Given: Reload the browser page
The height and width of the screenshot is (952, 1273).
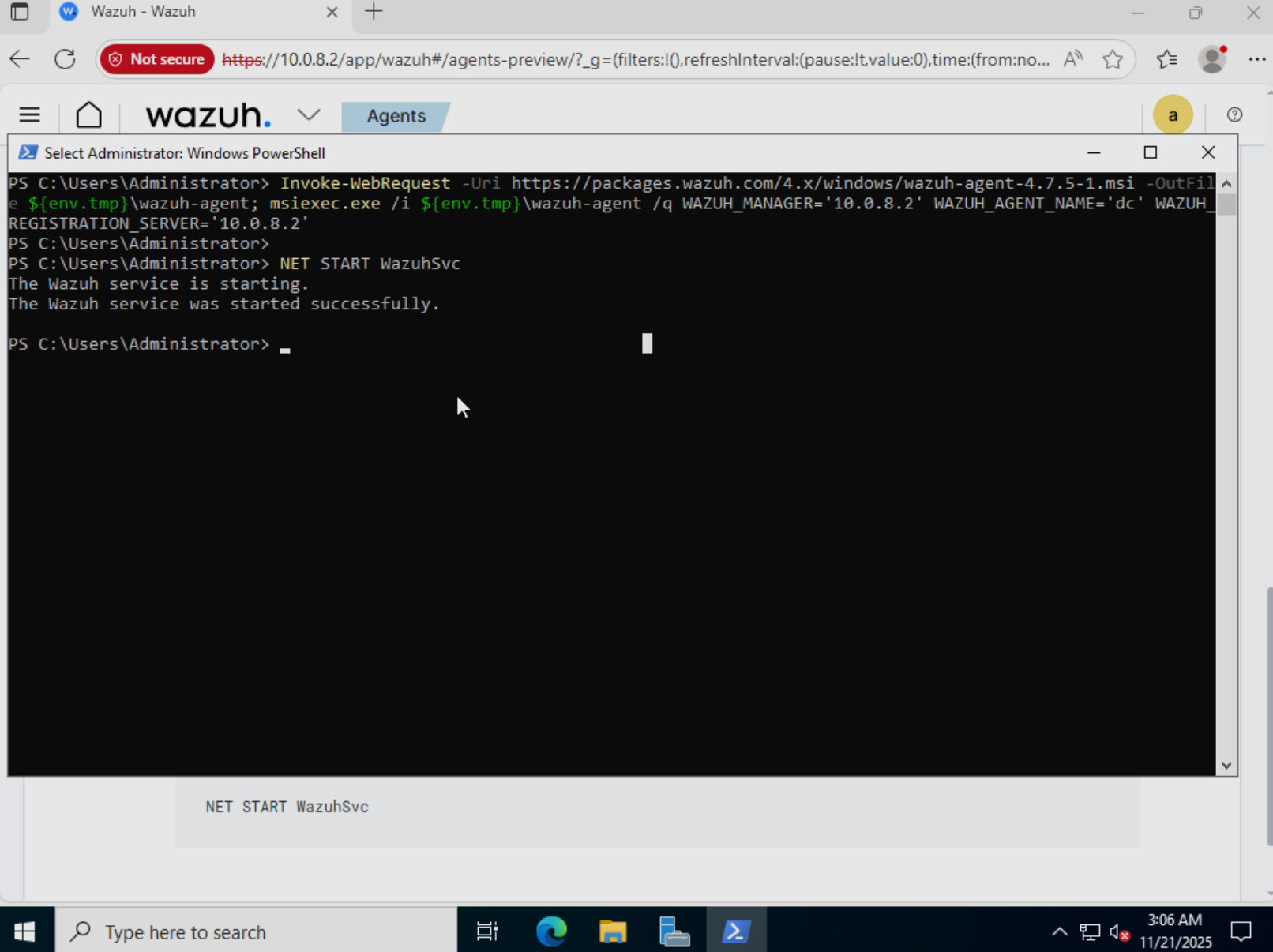Looking at the screenshot, I should tap(65, 59).
